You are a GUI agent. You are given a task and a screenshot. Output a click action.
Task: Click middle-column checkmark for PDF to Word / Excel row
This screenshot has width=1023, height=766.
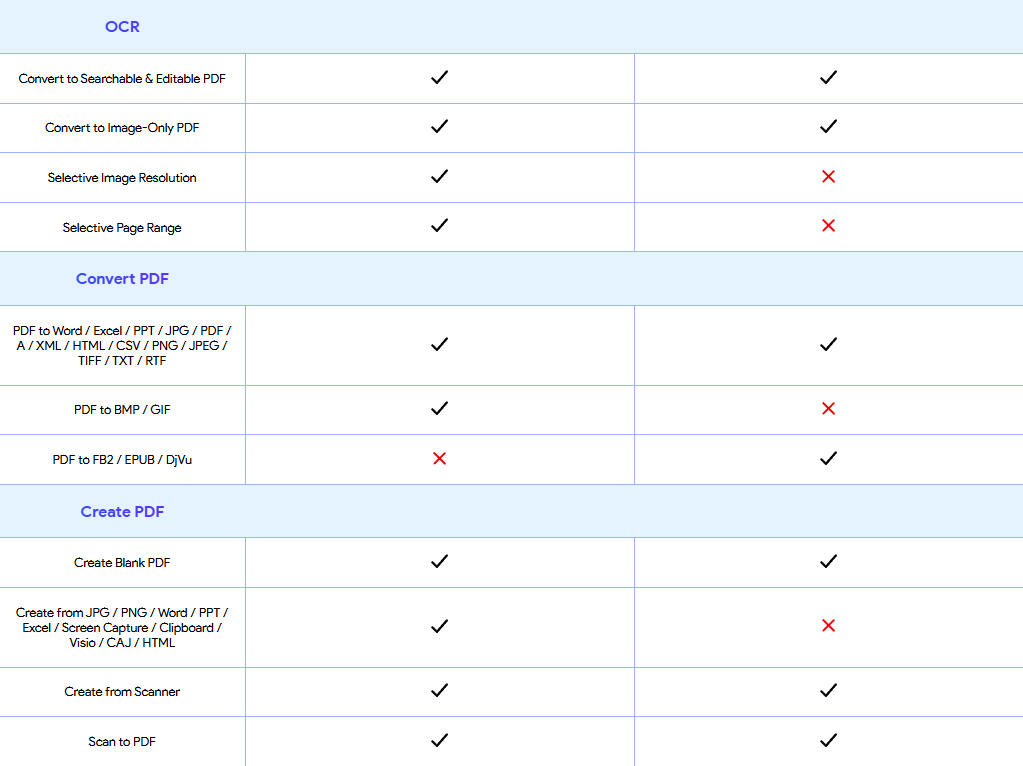click(440, 345)
